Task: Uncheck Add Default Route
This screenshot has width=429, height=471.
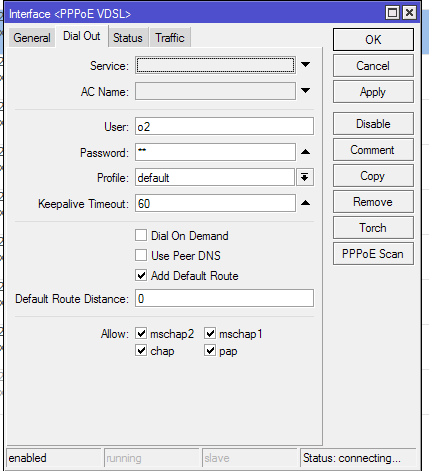Action: click(x=141, y=275)
